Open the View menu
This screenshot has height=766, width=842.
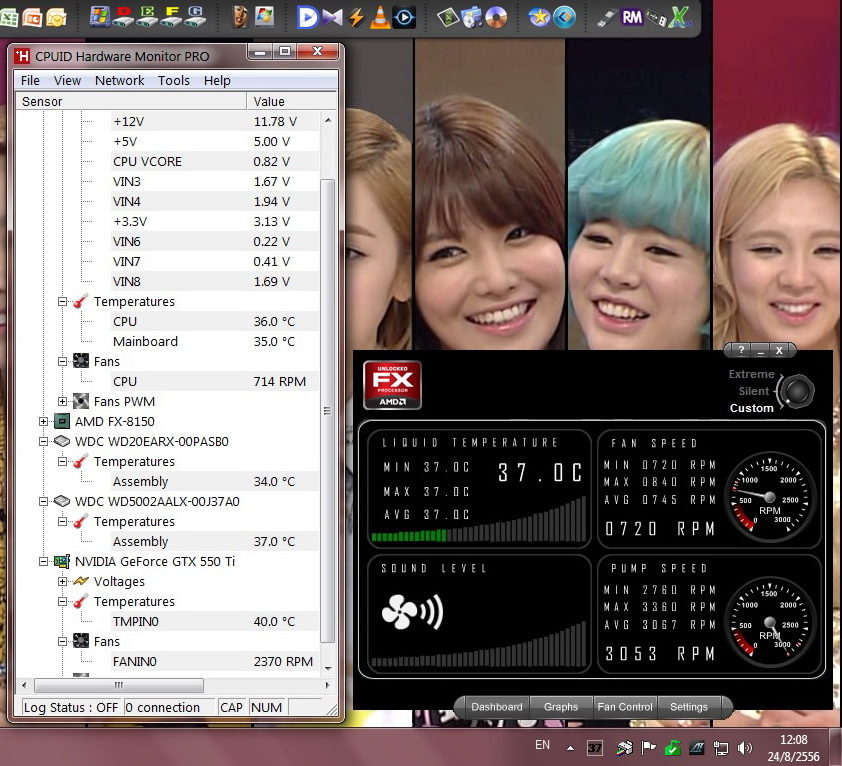(x=67, y=81)
